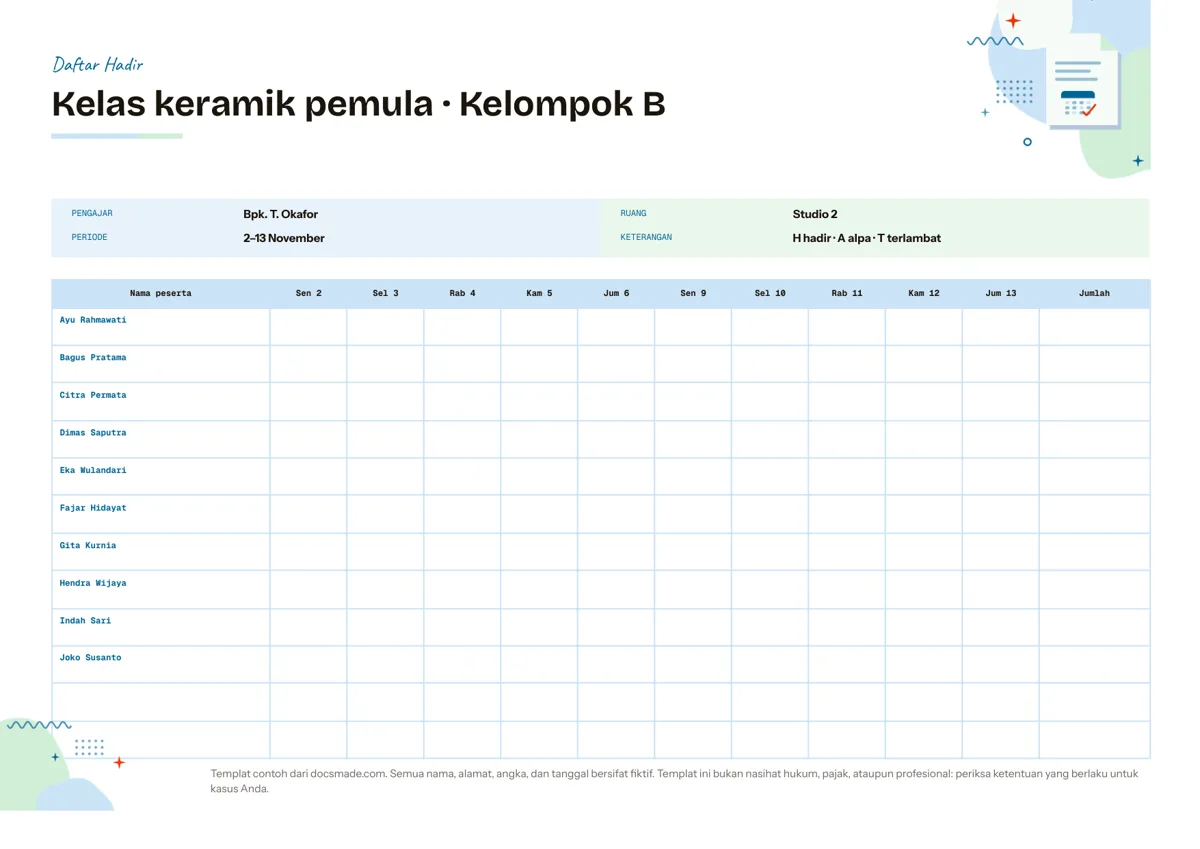This screenshot has width=1200, height=849.
Task: Click the 'Nama peserta' column header
Action: (x=161, y=294)
